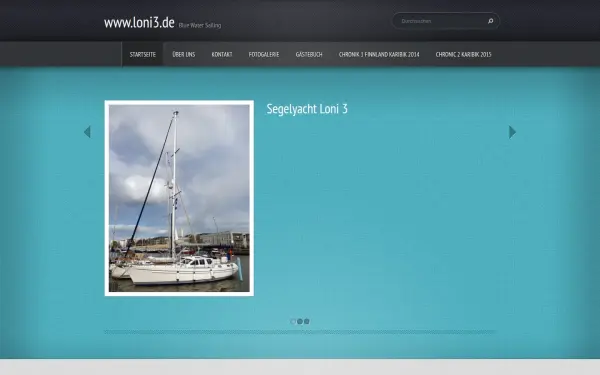Go to previous slide arrow
600x375 pixels.
click(x=87, y=132)
